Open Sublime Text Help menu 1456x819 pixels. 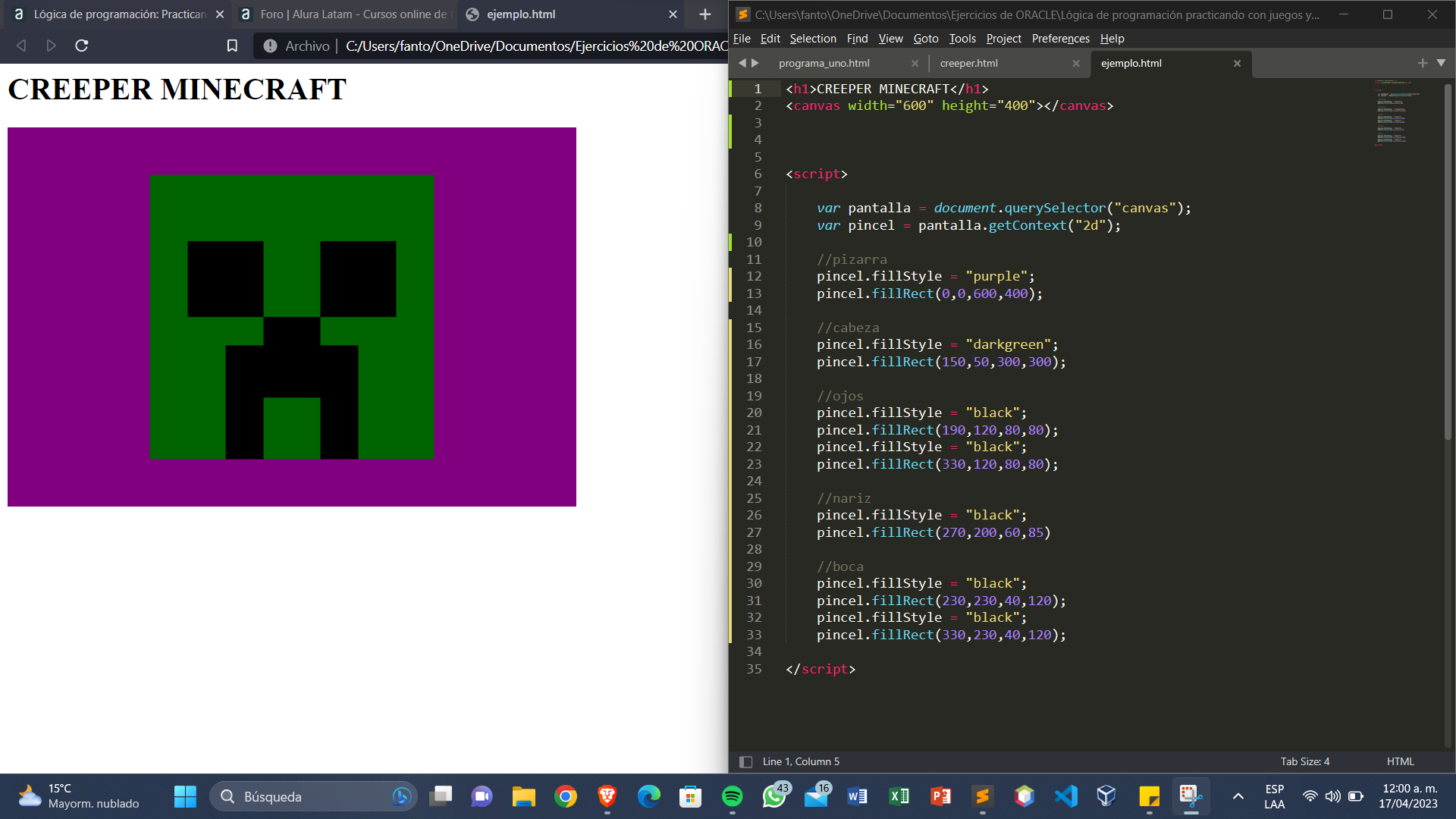[1112, 39]
